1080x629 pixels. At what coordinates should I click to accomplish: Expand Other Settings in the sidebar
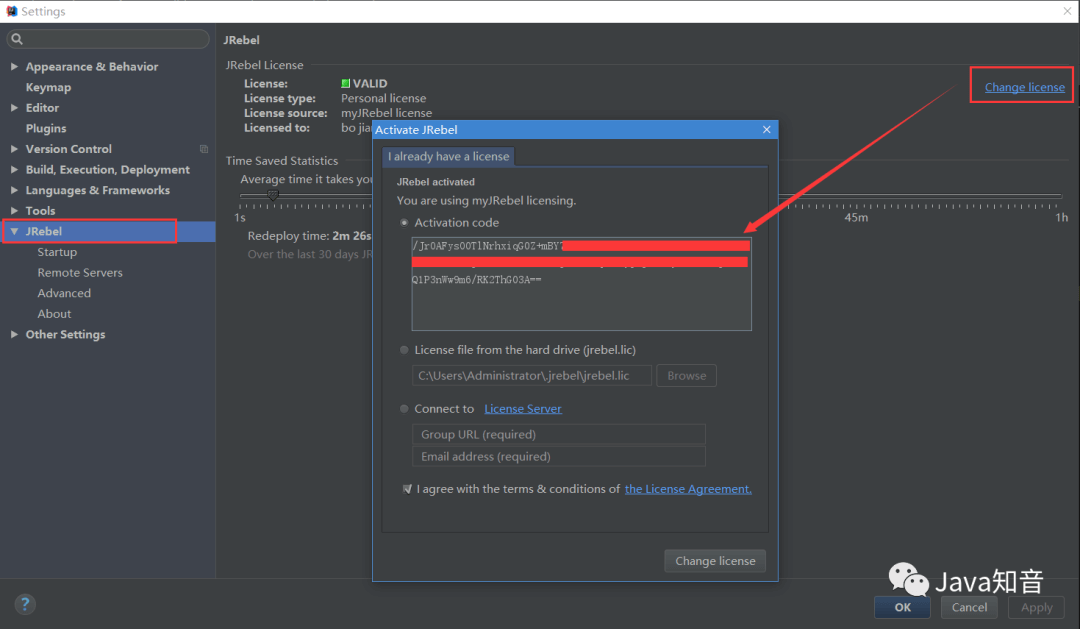coord(14,334)
